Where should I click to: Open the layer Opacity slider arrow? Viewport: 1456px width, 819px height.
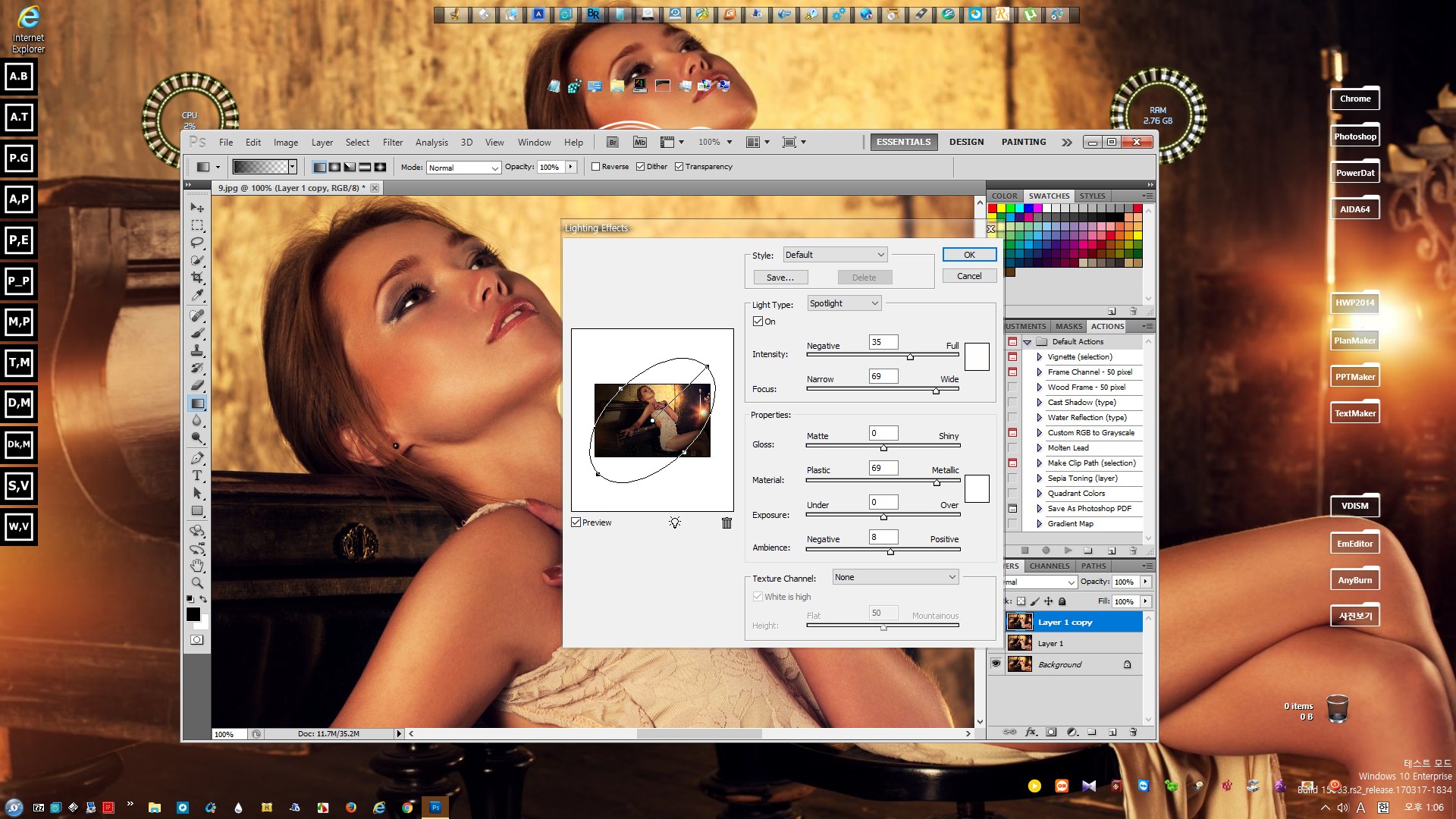(1145, 582)
